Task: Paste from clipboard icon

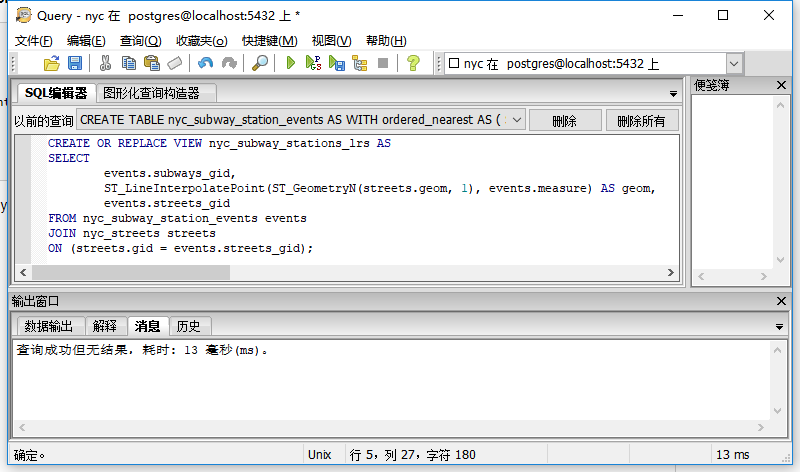Action: click(152, 63)
